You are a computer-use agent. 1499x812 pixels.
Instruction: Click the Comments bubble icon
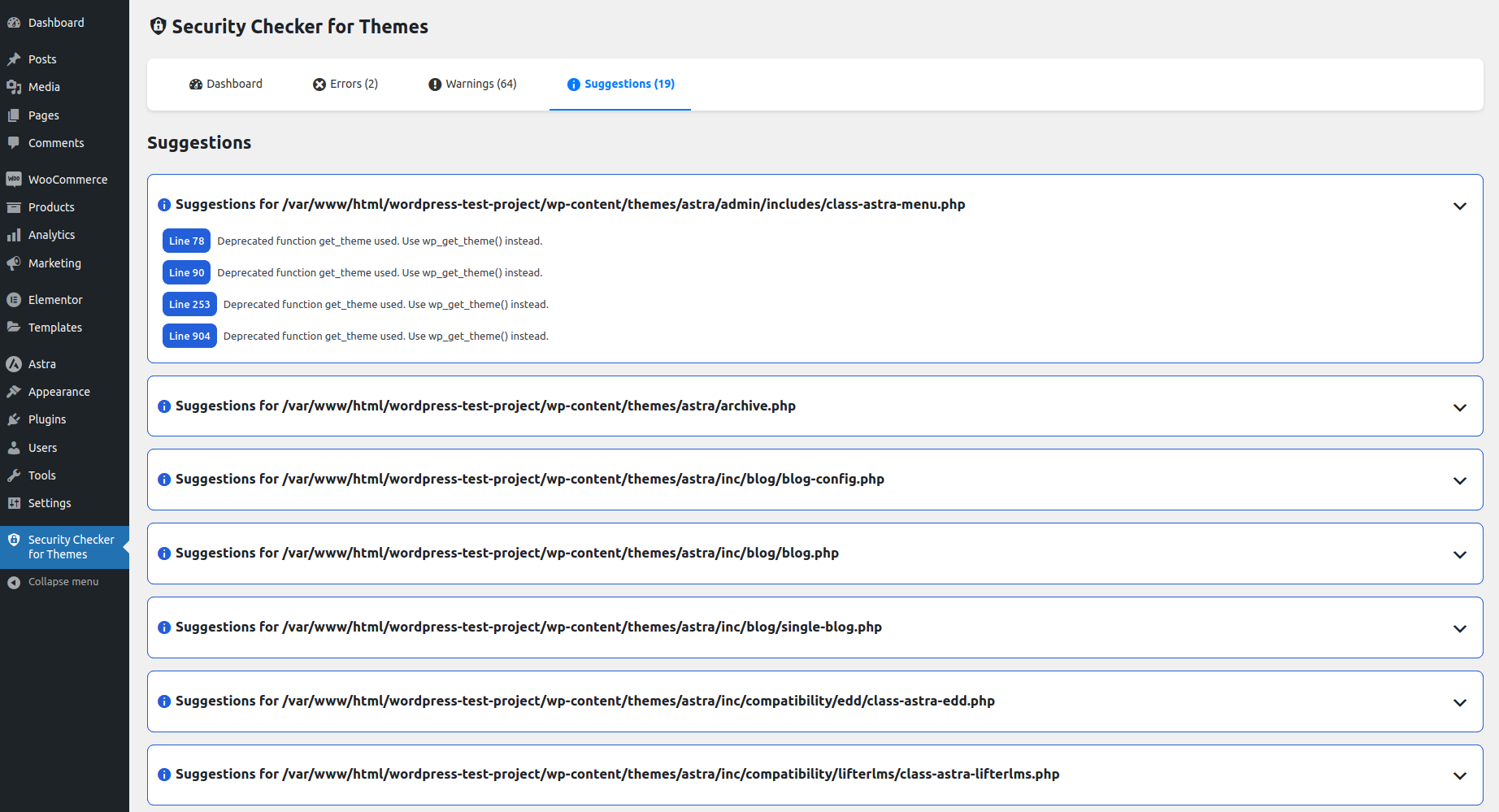14,143
